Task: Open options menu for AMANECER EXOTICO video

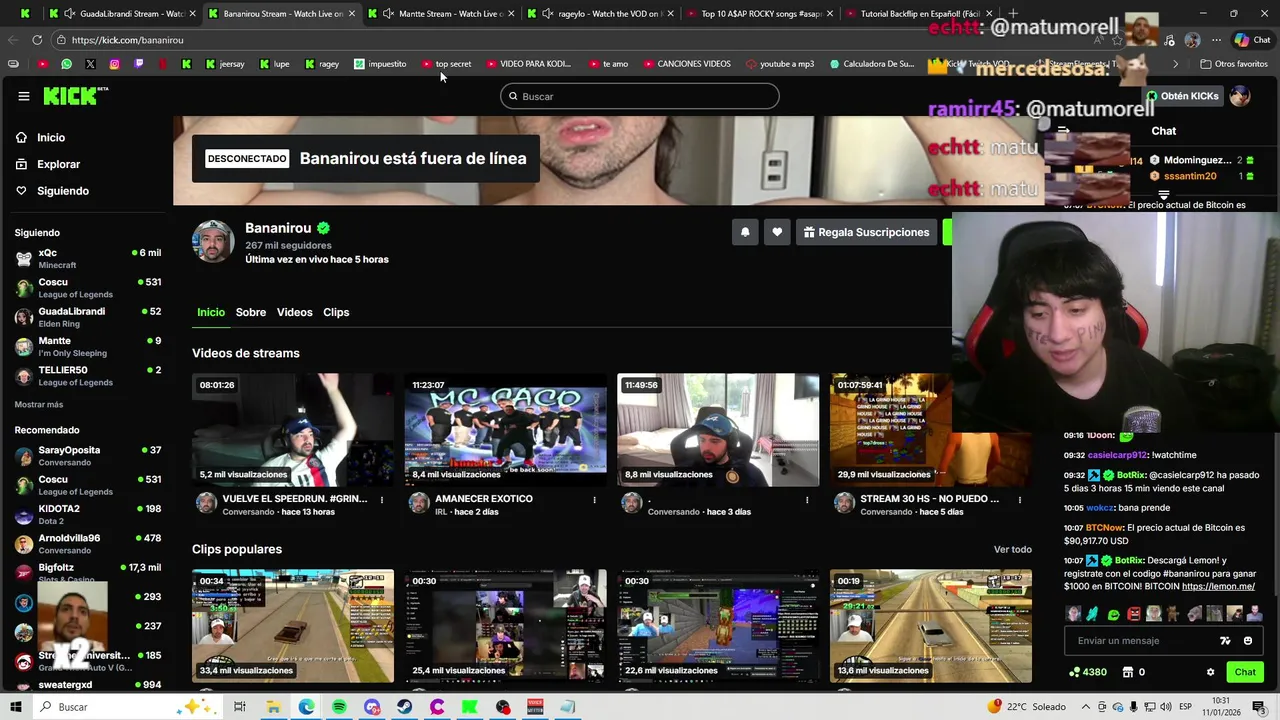Action: pos(594,499)
